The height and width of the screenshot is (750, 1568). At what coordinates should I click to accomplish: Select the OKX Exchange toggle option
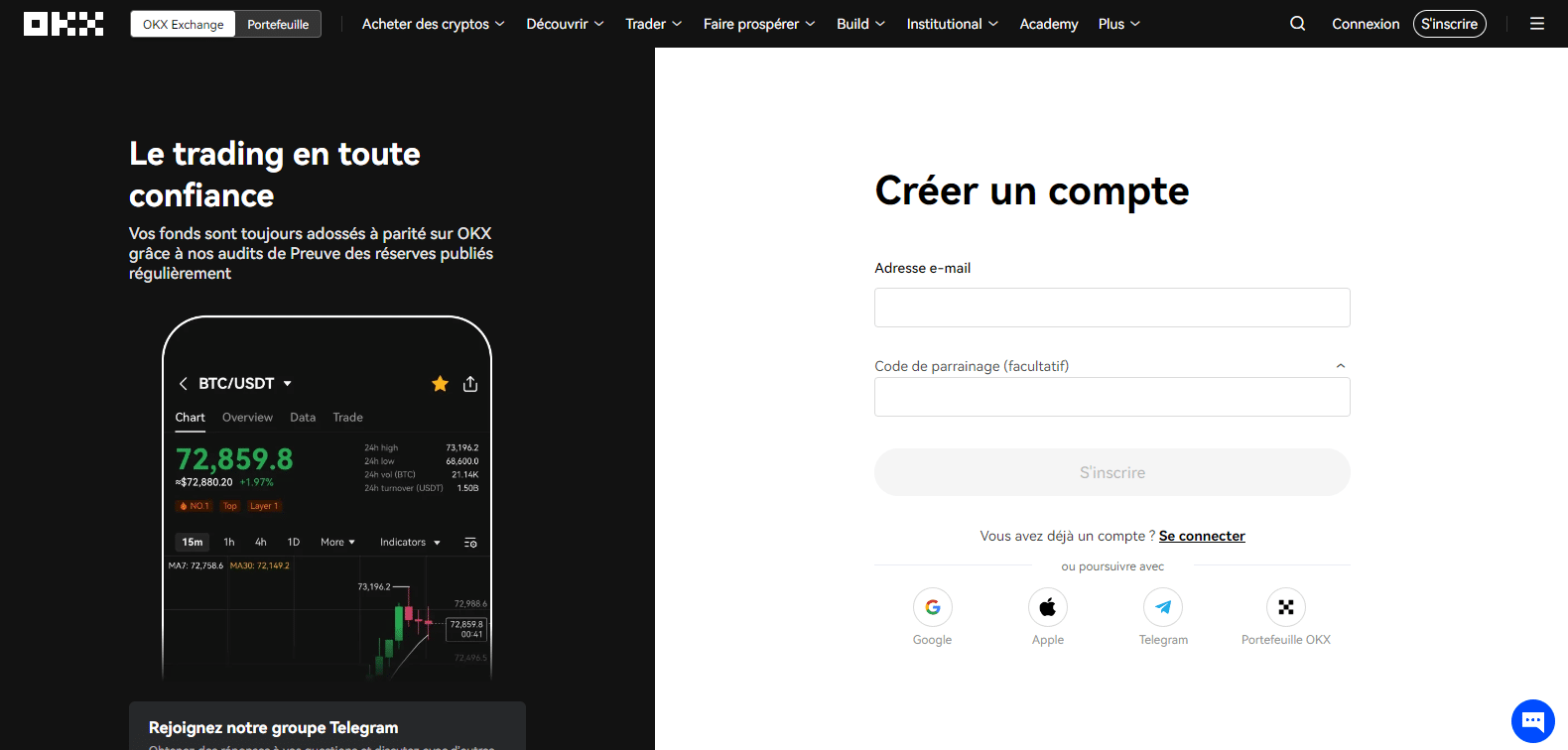pyautogui.click(x=184, y=24)
